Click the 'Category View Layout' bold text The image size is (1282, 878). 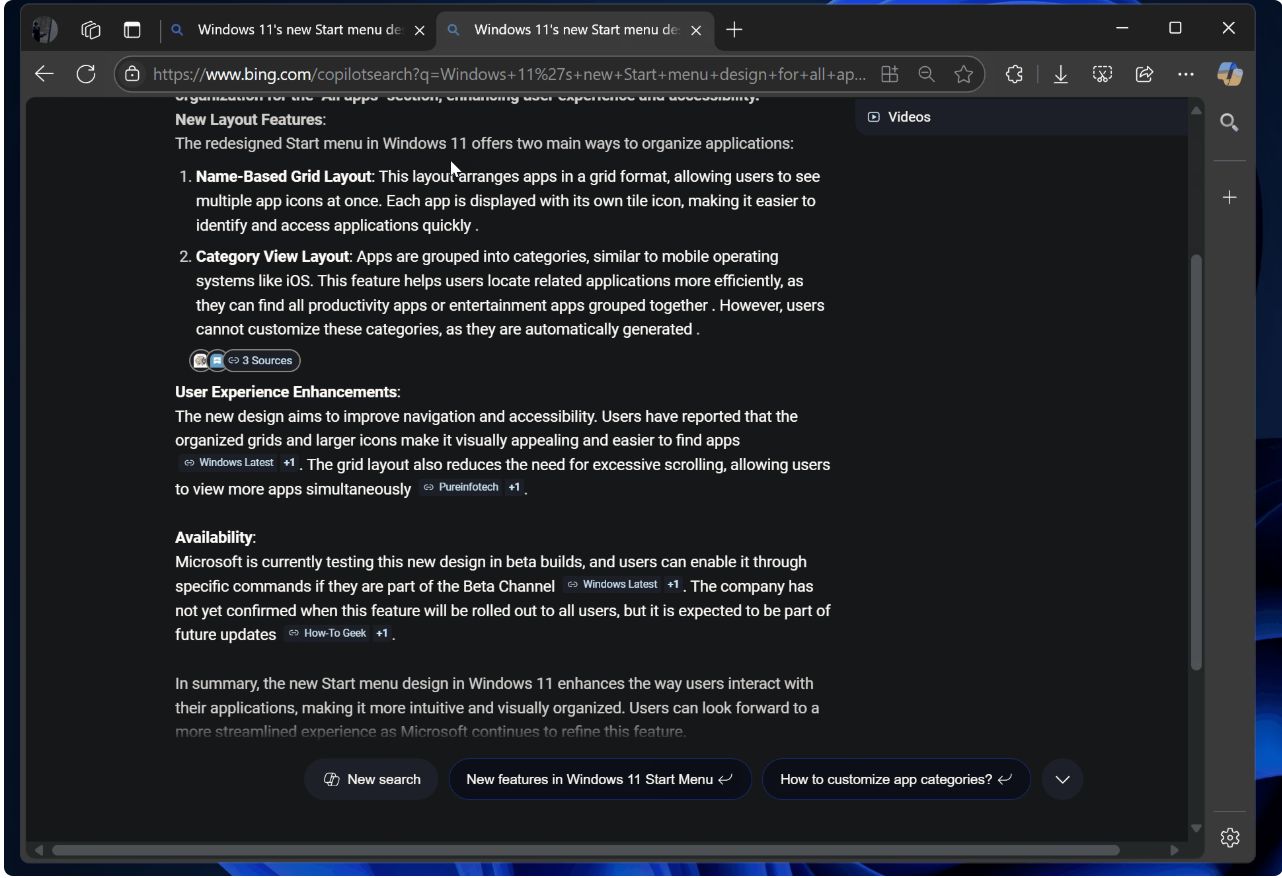click(x=272, y=256)
